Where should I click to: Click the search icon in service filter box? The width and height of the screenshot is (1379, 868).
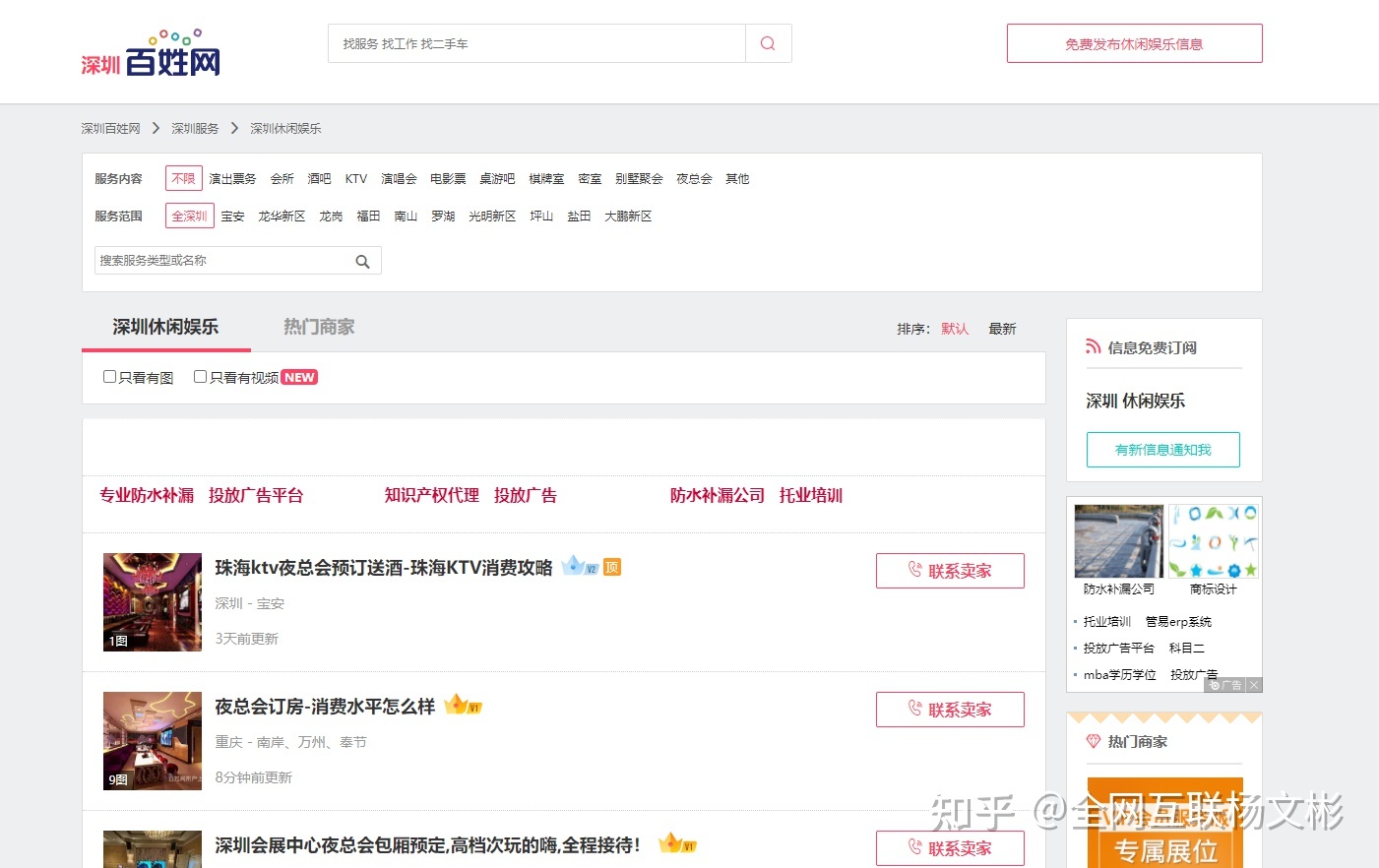click(x=362, y=261)
